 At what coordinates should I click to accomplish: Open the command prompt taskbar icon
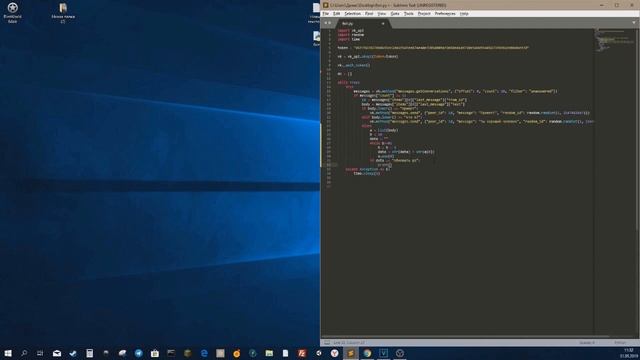pos(171,353)
